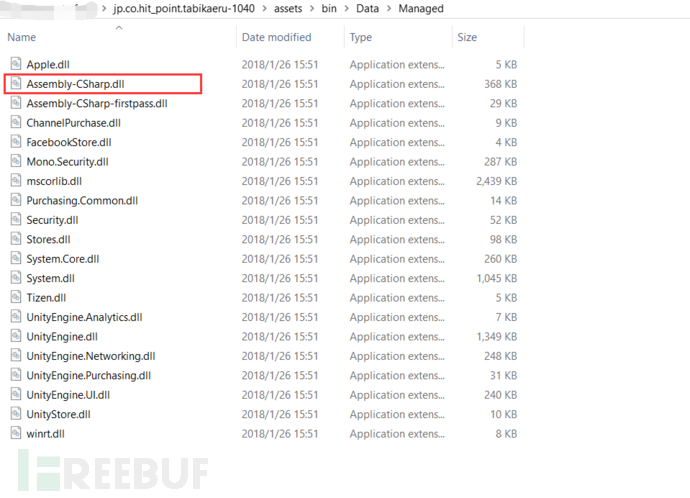Select the Assembly-CSharp-firstpass.dll file name
690x498 pixels.
pyautogui.click(x=97, y=103)
